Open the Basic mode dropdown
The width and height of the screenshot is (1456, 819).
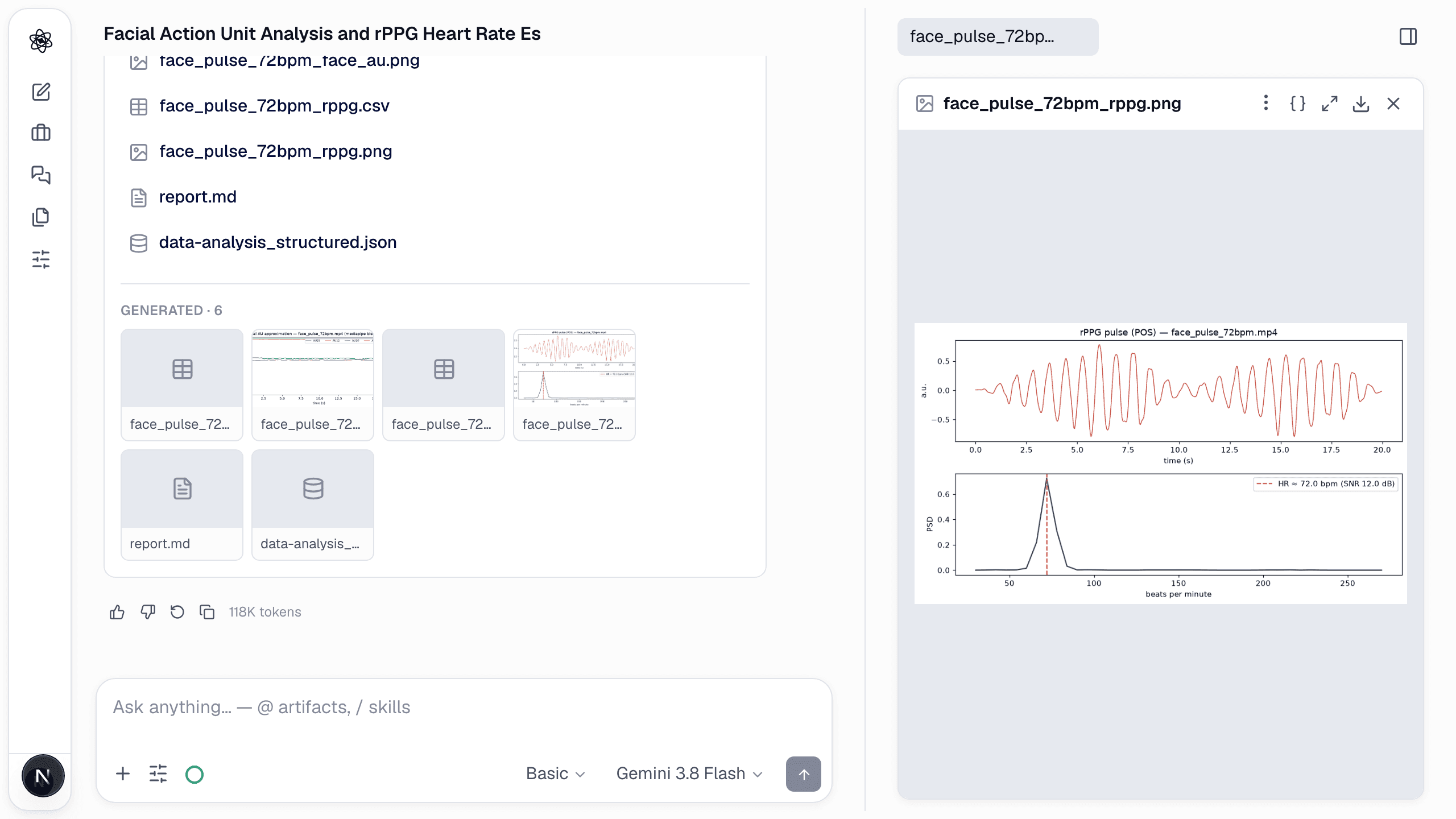pyautogui.click(x=555, y=773)
